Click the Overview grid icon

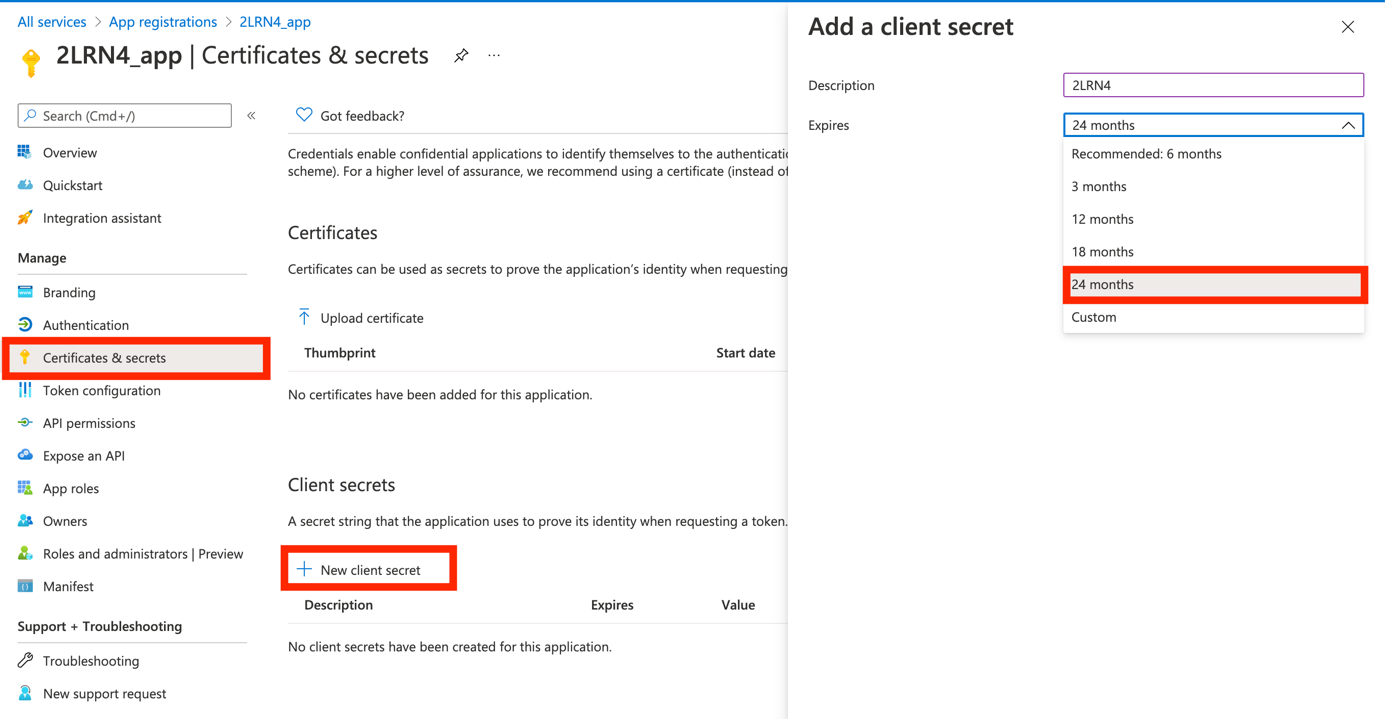point(25,153)
